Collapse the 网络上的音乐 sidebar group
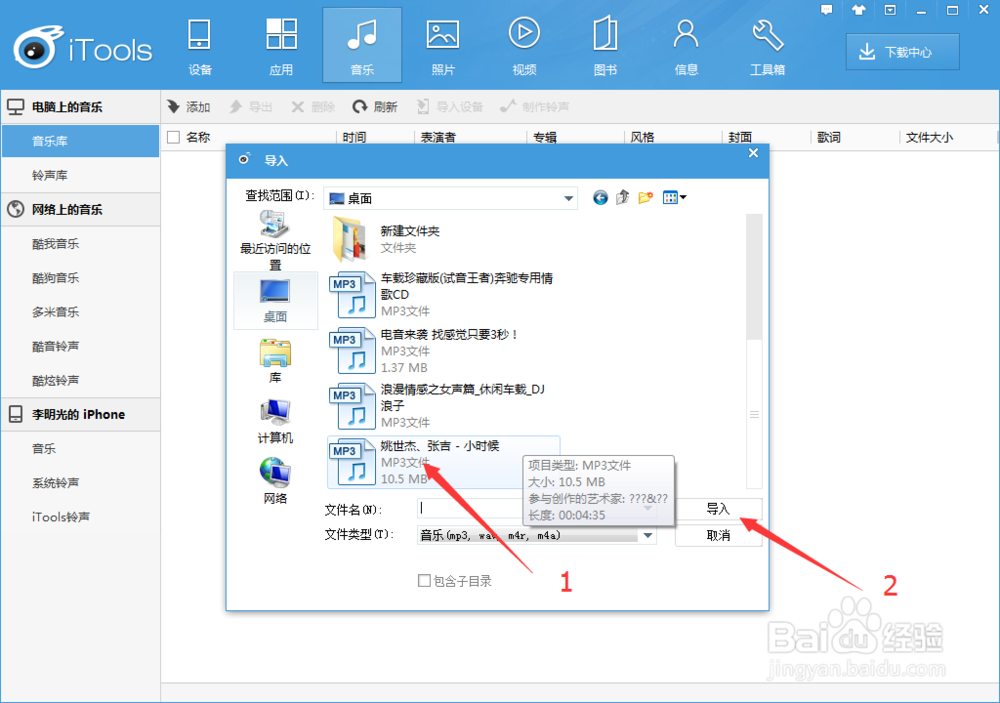1000x703 pixels. click(80, 209)
